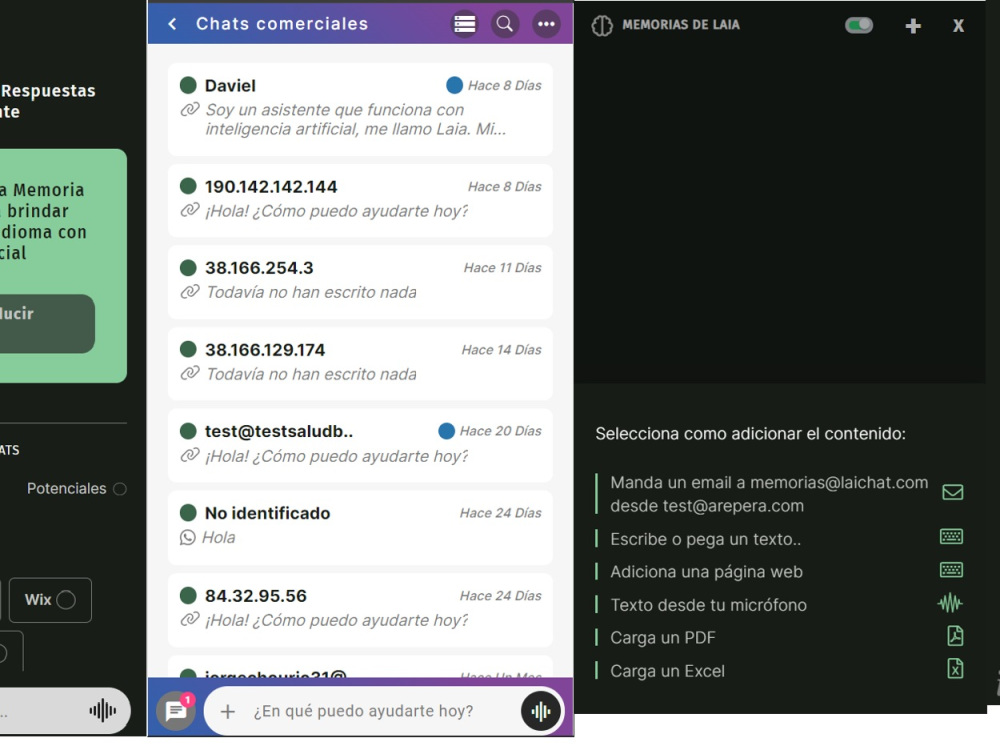This screenshot has height=750, width=1000.
Task: Select Carga un Excel option
Action: click(x=667, y=671)
